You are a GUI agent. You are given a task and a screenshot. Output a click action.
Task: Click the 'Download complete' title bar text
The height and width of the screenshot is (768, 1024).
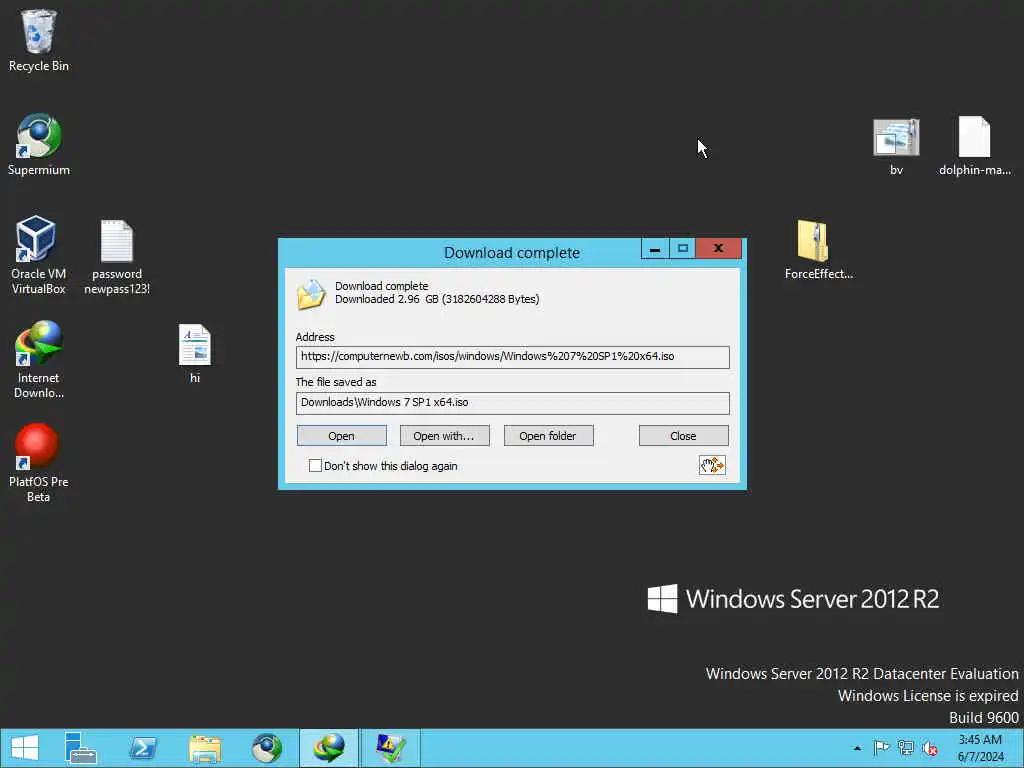click(x=512, y=253)
